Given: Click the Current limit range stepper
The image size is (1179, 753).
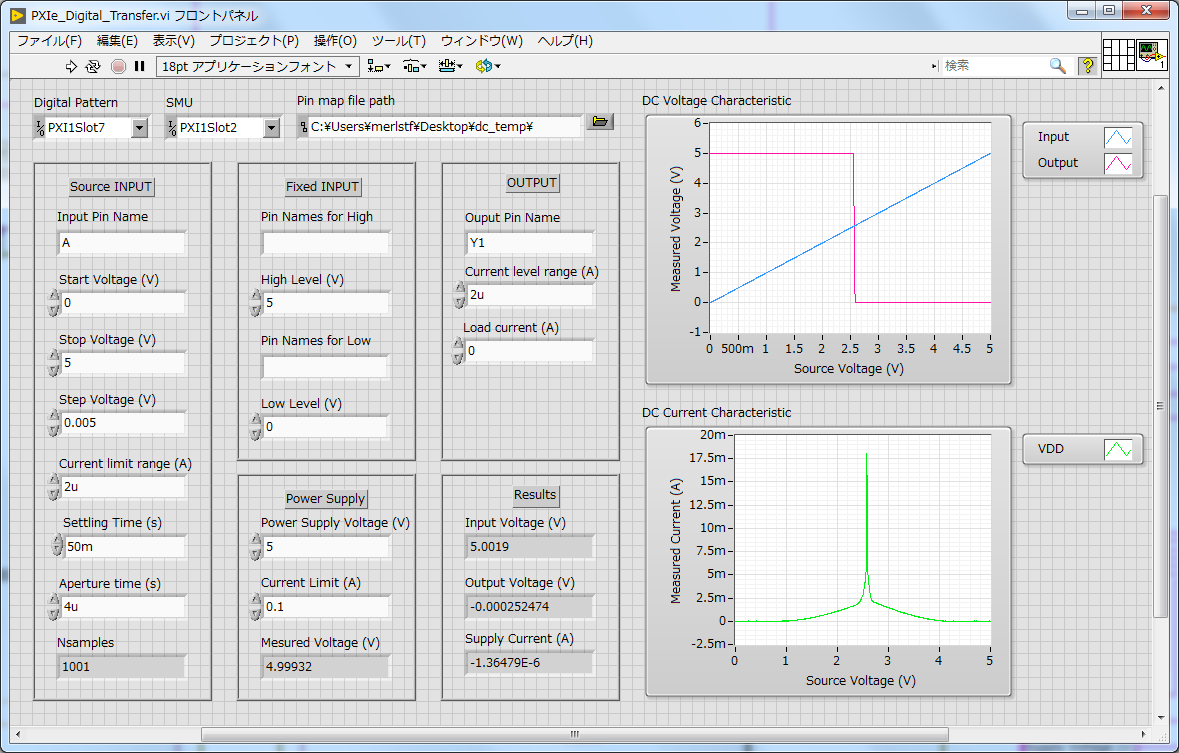Looking at the screenshot, I should click(54, 487).
